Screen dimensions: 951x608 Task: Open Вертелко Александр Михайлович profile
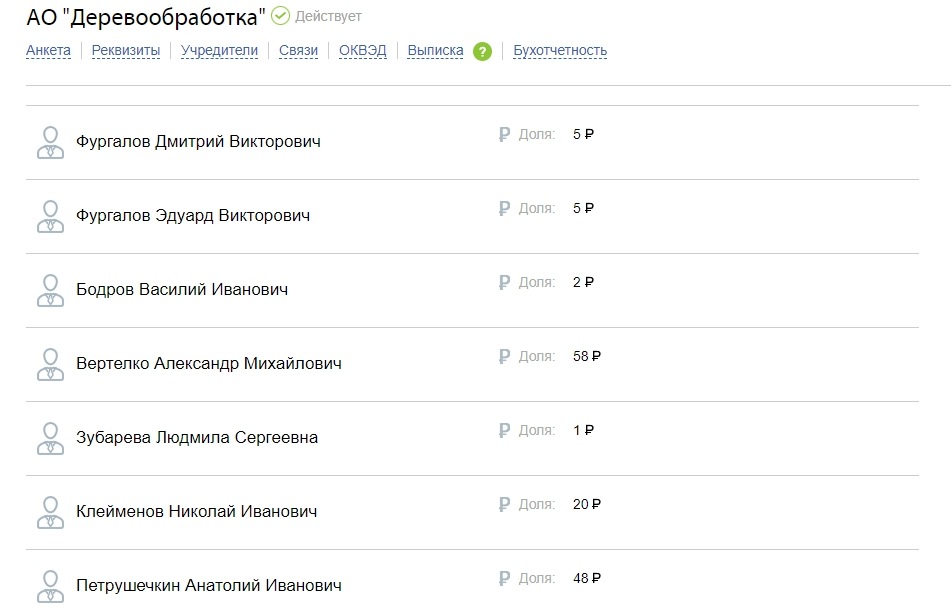click(209, 363)
